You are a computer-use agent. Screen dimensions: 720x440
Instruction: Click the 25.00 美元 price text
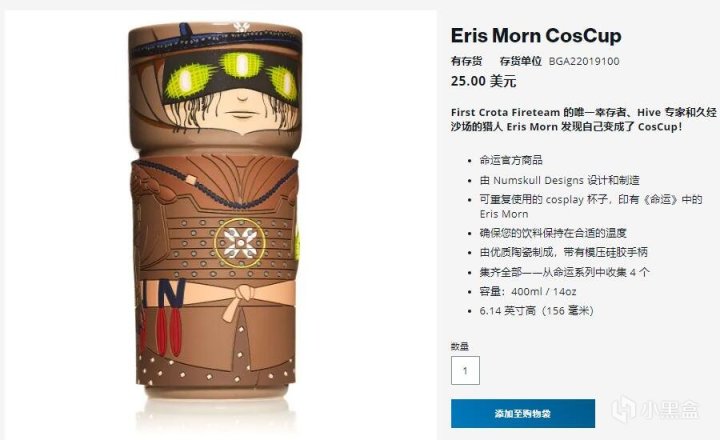[x=484, y=81]
